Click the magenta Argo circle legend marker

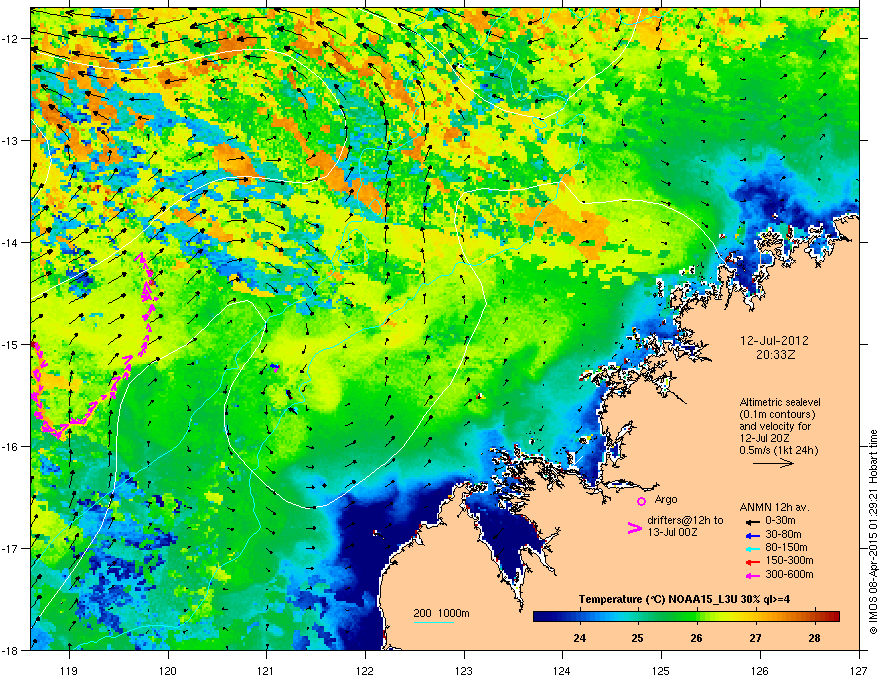(x=641, y=501)
